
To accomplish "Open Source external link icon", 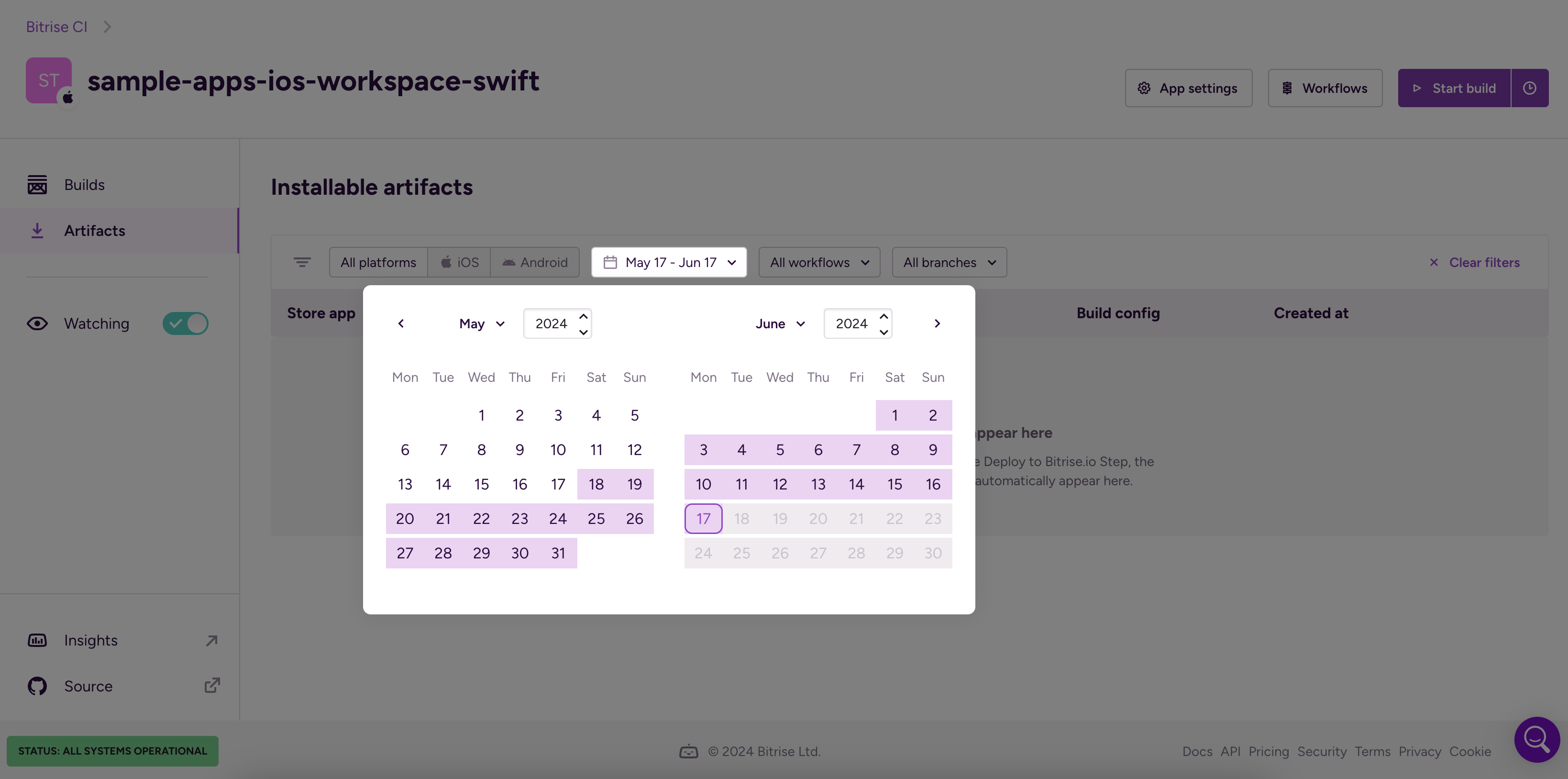I will (x=212, y=686).
